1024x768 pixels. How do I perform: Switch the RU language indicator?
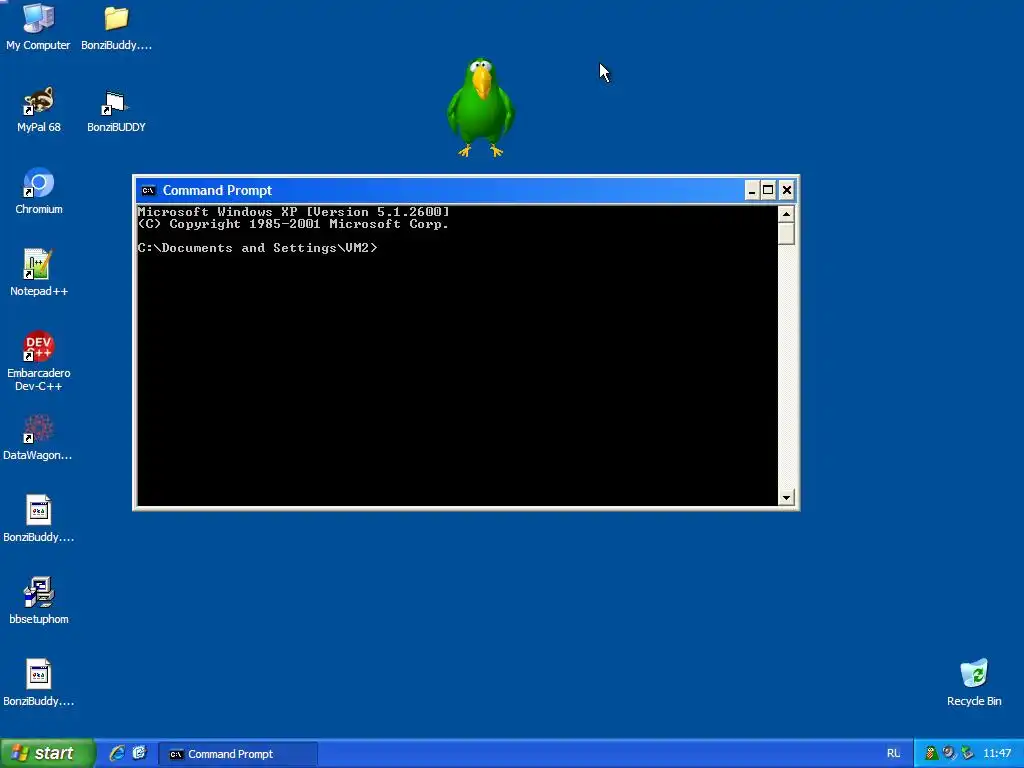(893, 753)
